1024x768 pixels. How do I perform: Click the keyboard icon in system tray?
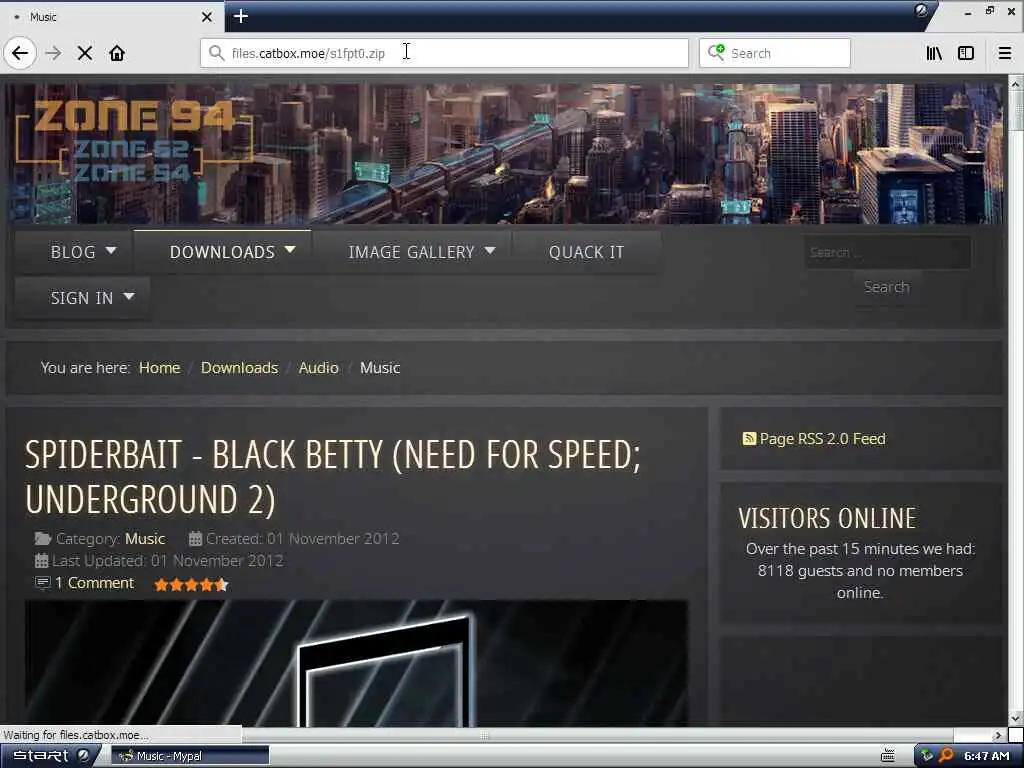click(x=888, y=756)
